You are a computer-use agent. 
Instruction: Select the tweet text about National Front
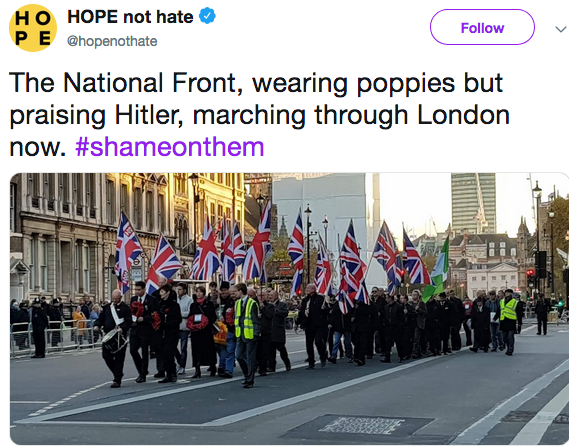(259, 114)
